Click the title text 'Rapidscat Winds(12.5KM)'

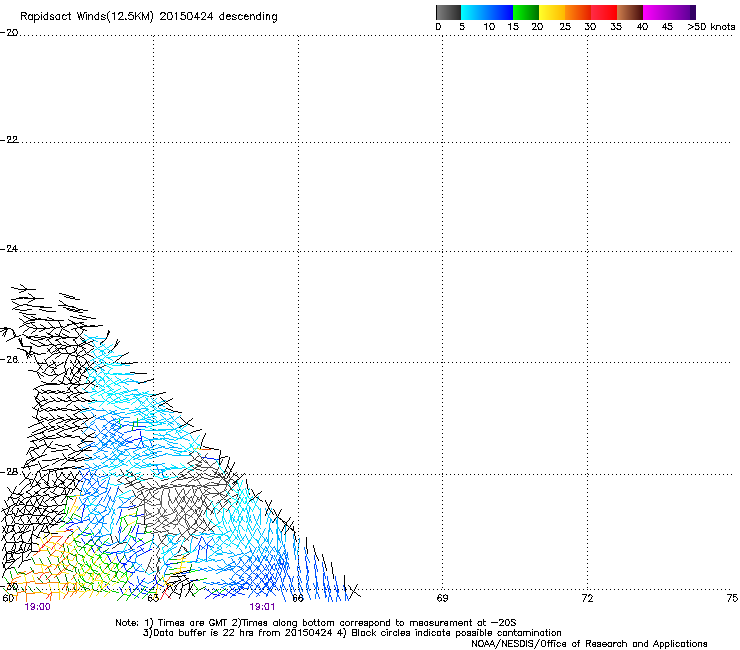click(87, 17)
